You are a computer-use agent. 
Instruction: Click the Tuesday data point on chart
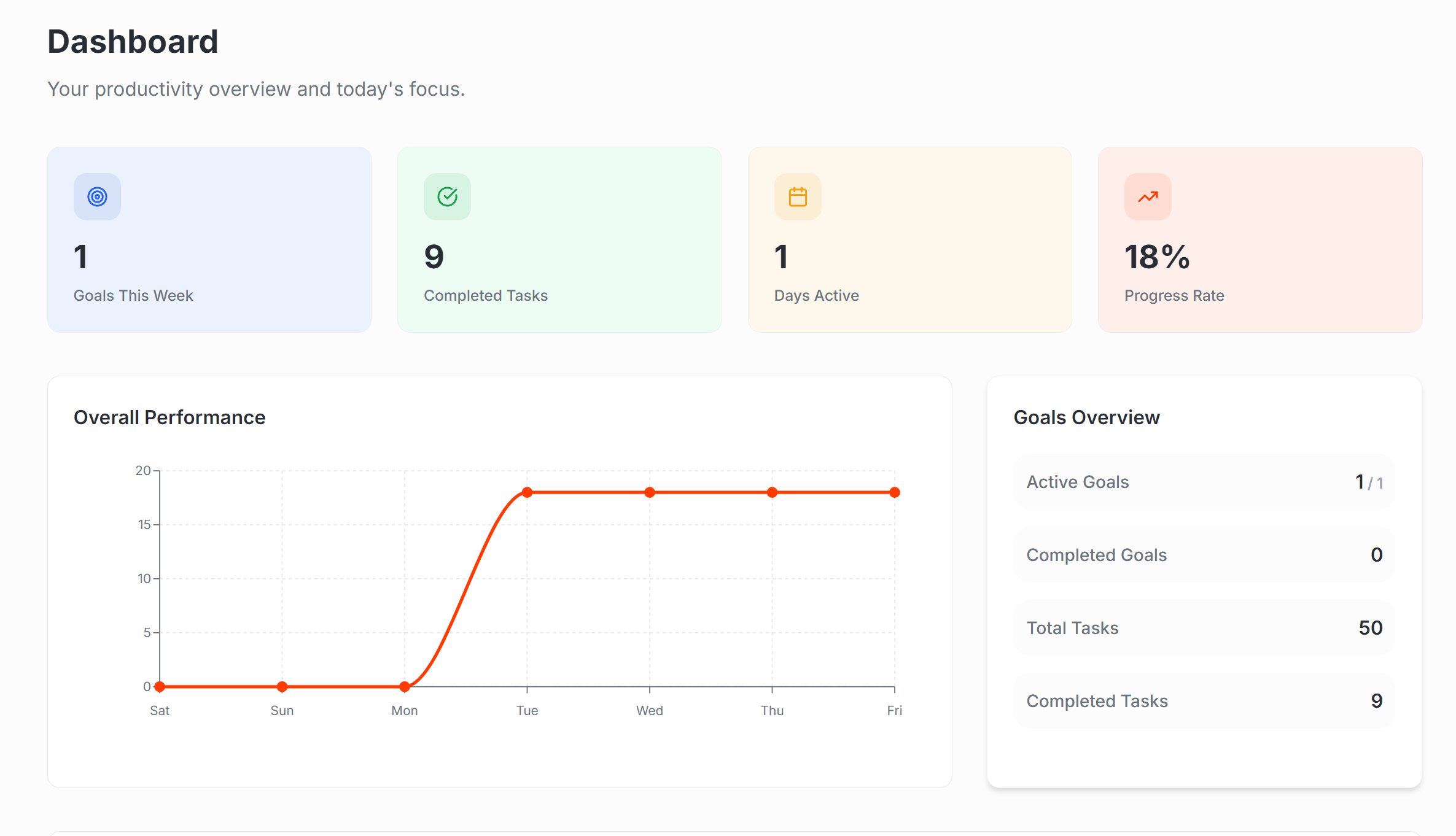coord(527,492)
